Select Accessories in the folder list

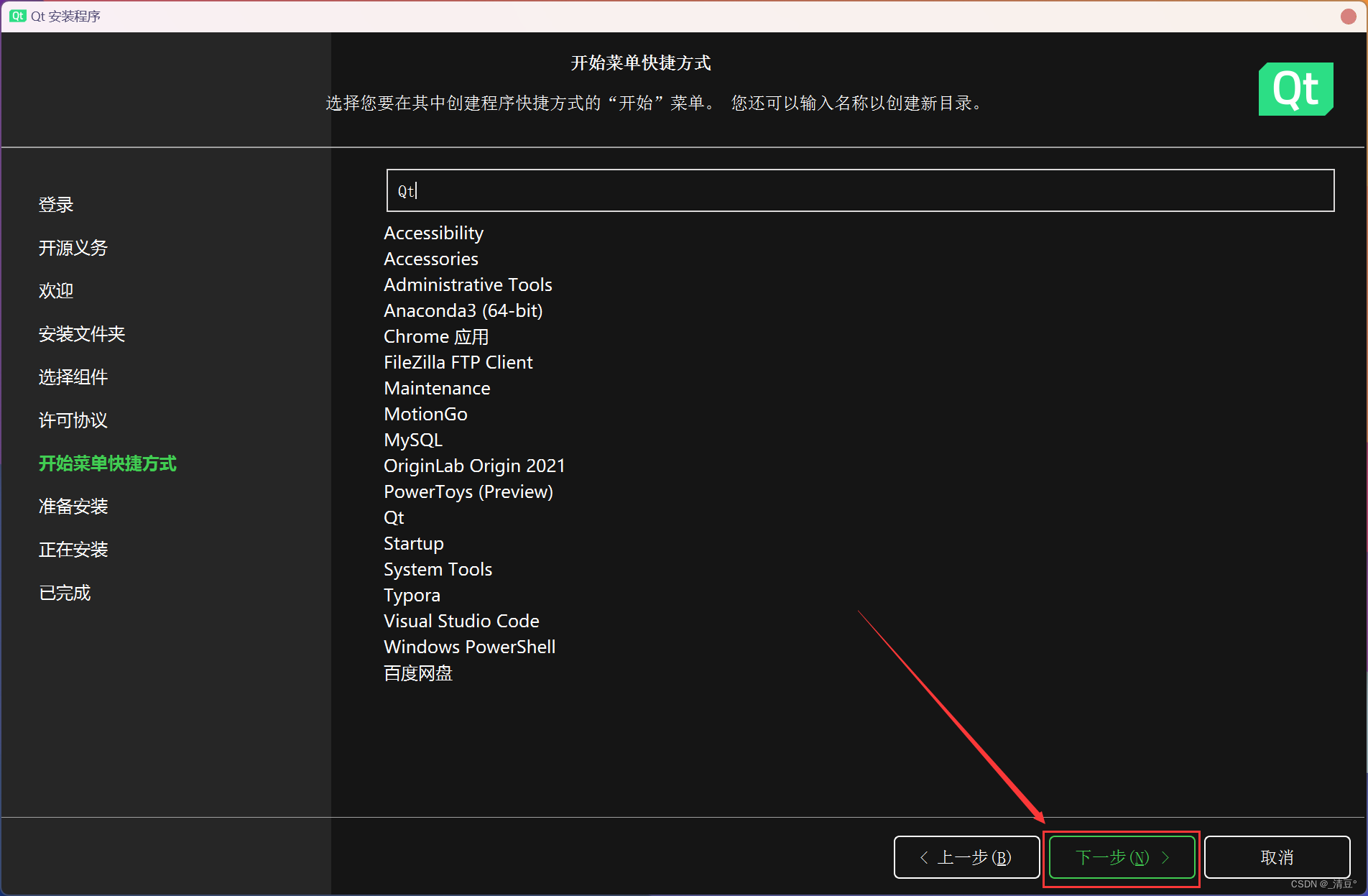coord(431,259)
